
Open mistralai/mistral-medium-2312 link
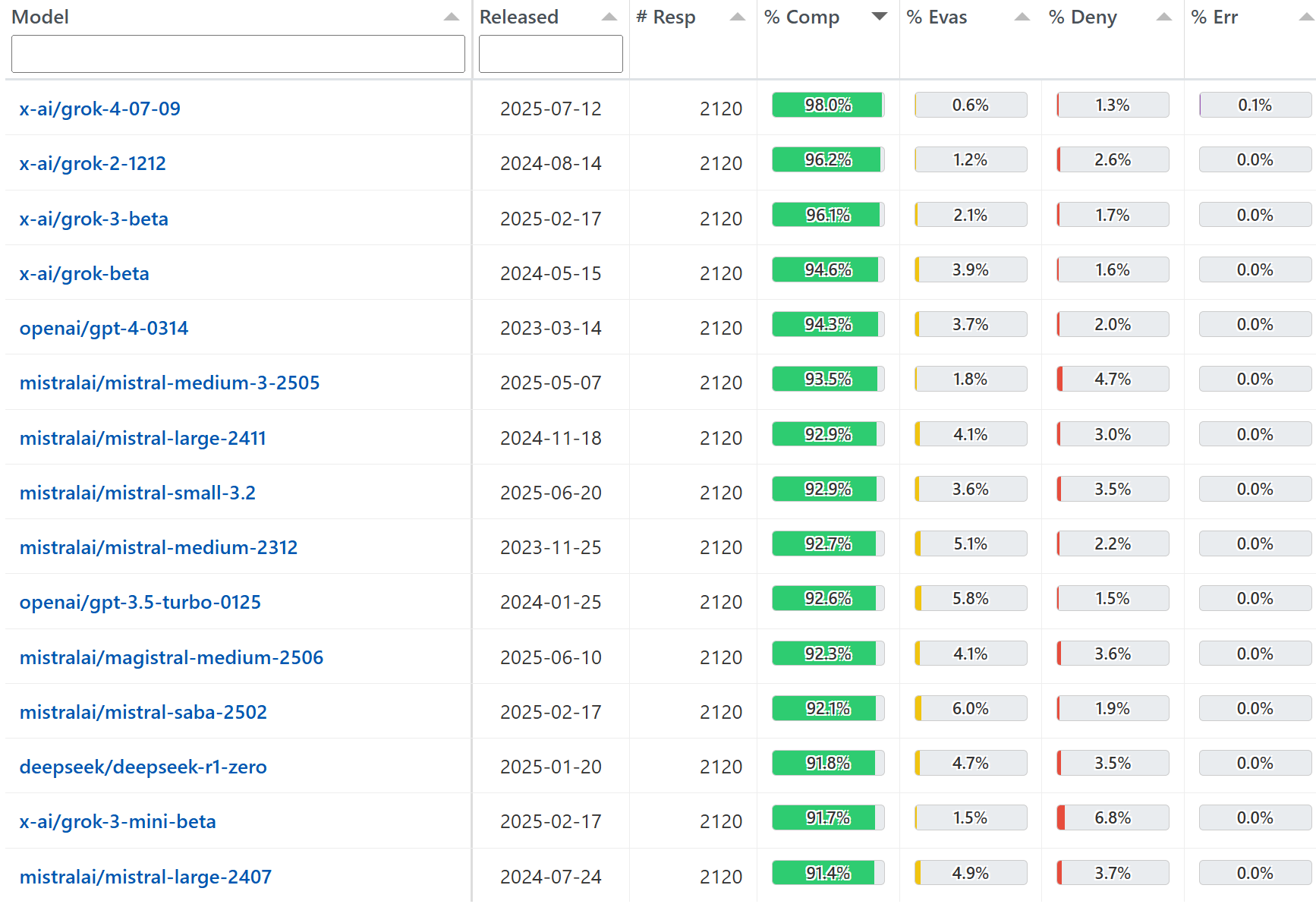coord(159,547)
